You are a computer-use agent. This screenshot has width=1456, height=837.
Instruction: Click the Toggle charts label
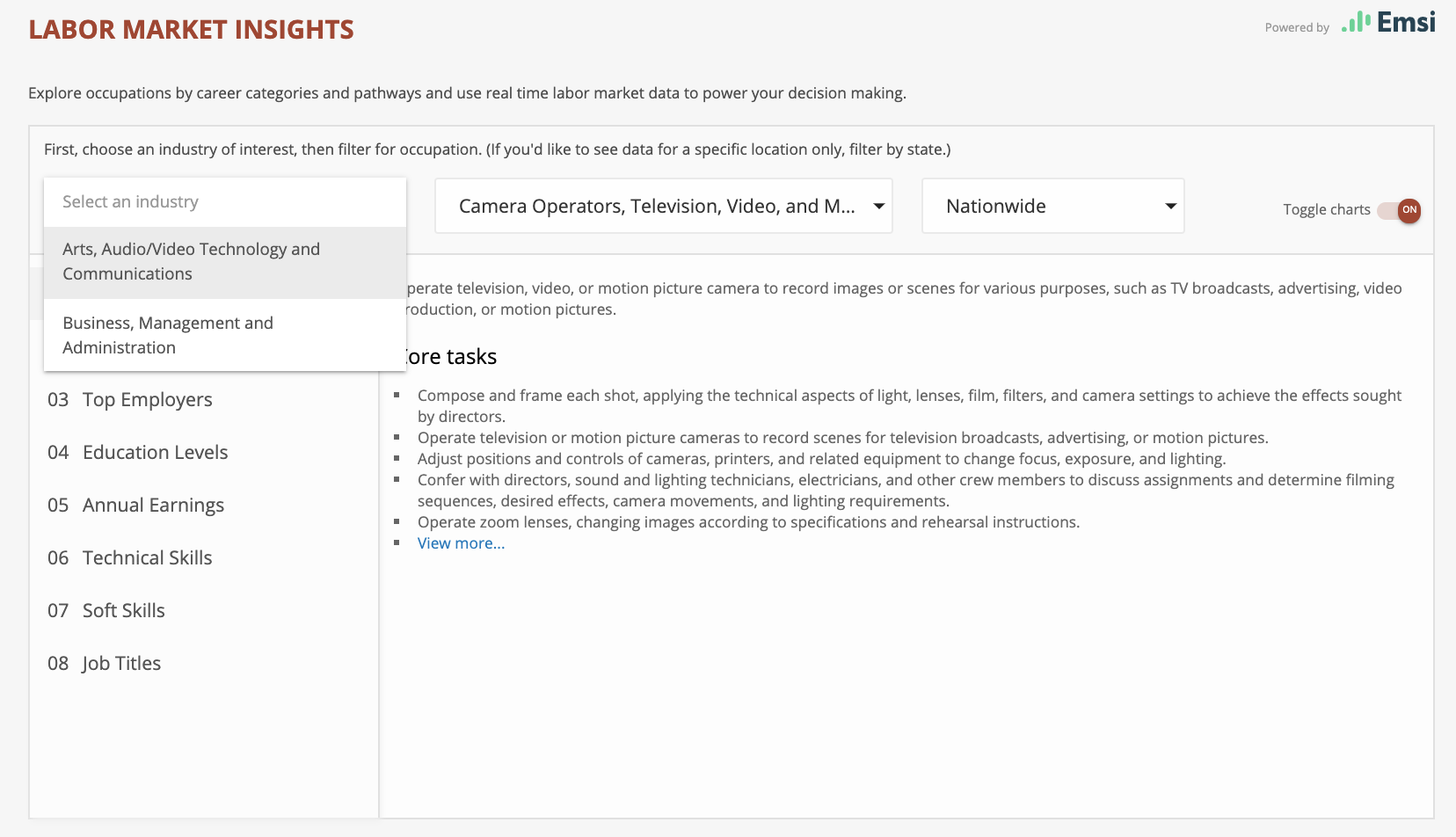pyautogui.click(x=1326, y=210)
